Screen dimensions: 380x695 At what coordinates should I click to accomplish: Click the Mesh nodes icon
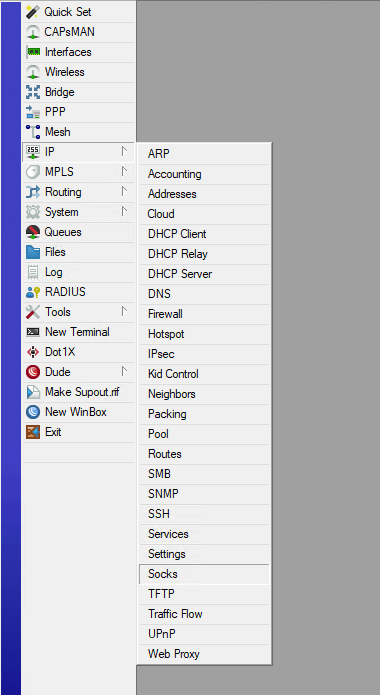[x=33, y=132]
